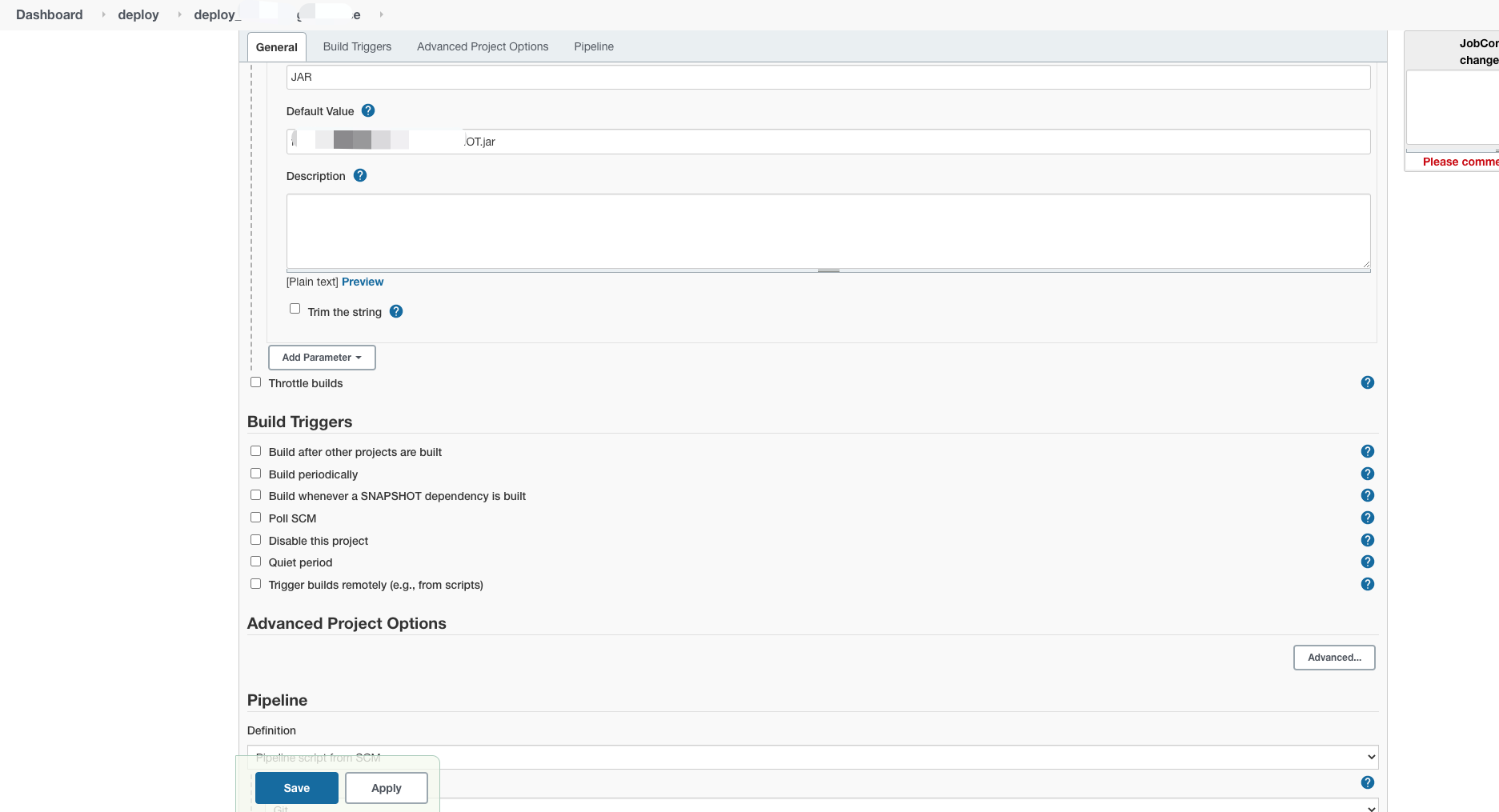The image size is (1499, 812).
Task: Show help icon for Poll SCM
Action: pos(1368,518)
